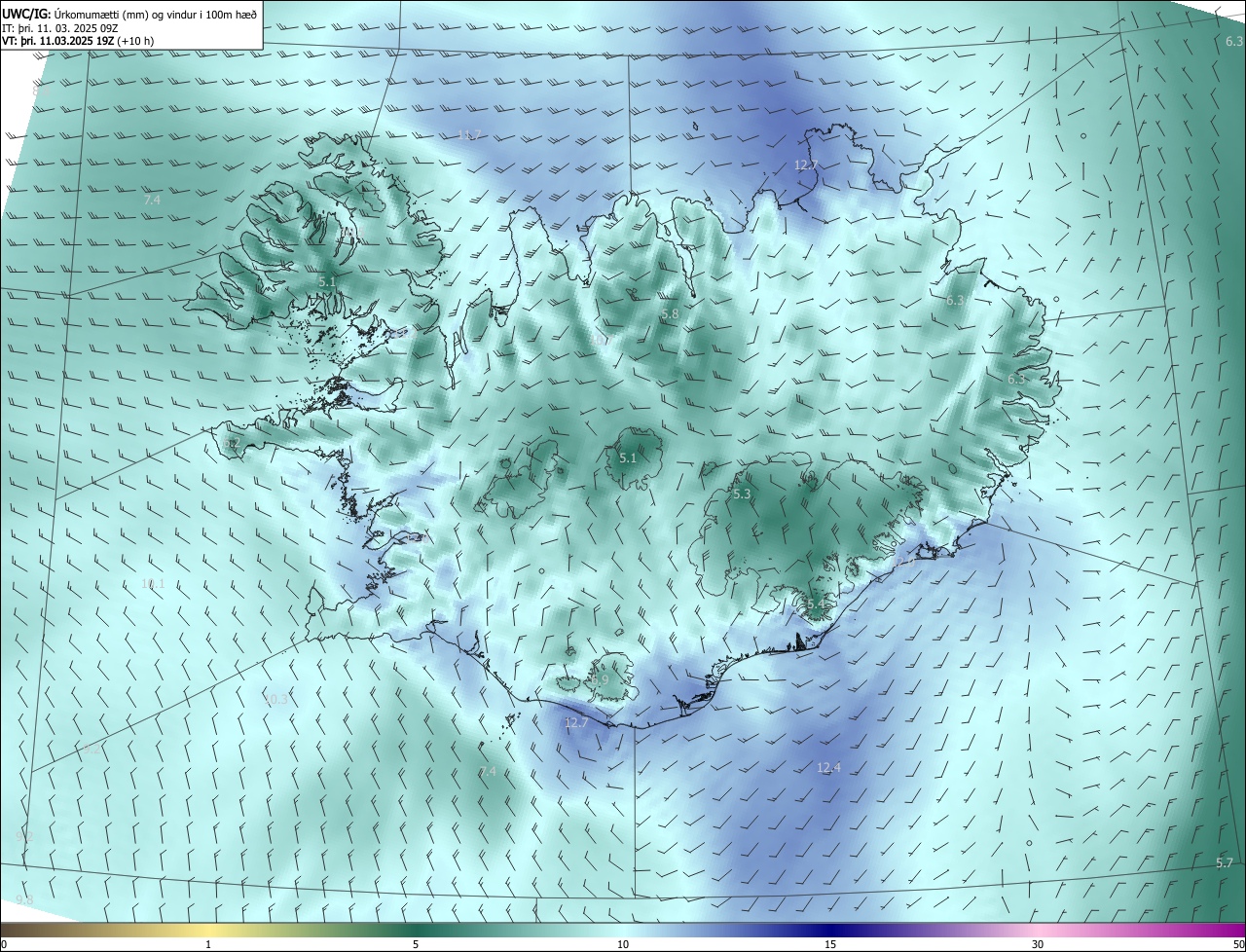1246x952 pixels.
Task: Click the '30' tick on colour scale
Action: coord(1038,944)
